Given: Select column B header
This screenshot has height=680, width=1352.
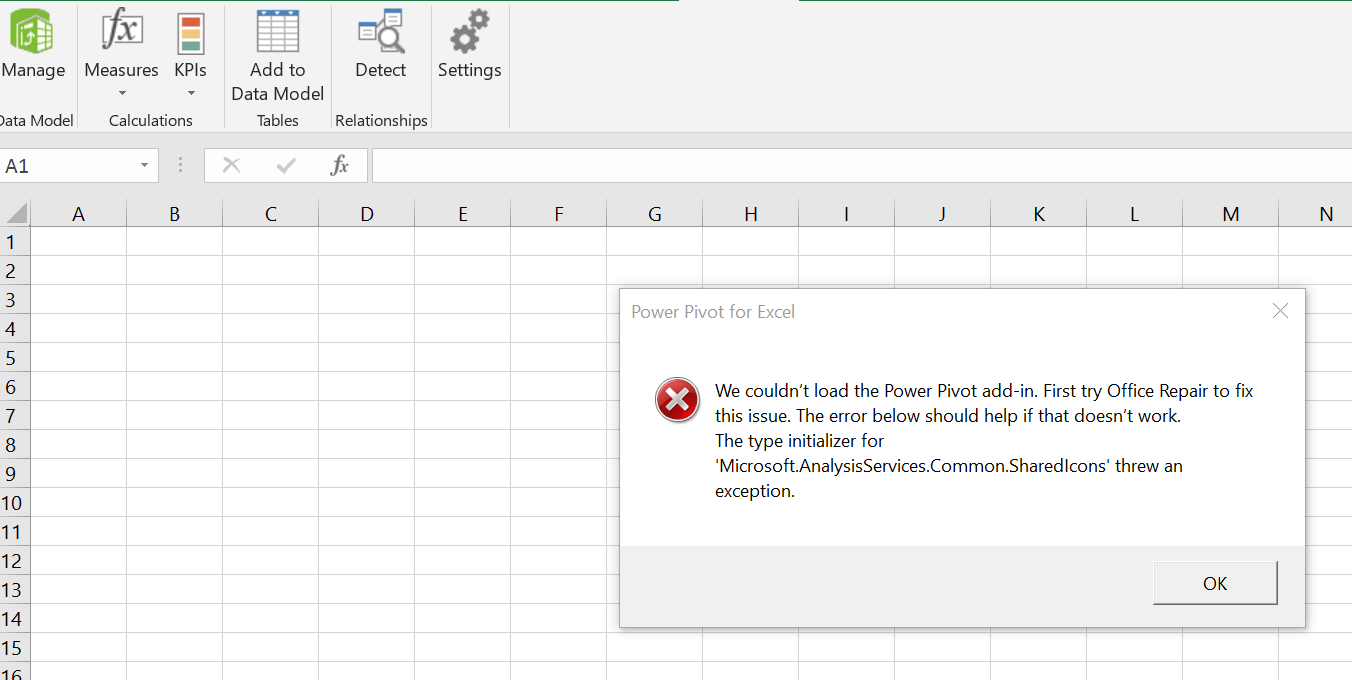Looking at the screenshot, I should [174, 213].
